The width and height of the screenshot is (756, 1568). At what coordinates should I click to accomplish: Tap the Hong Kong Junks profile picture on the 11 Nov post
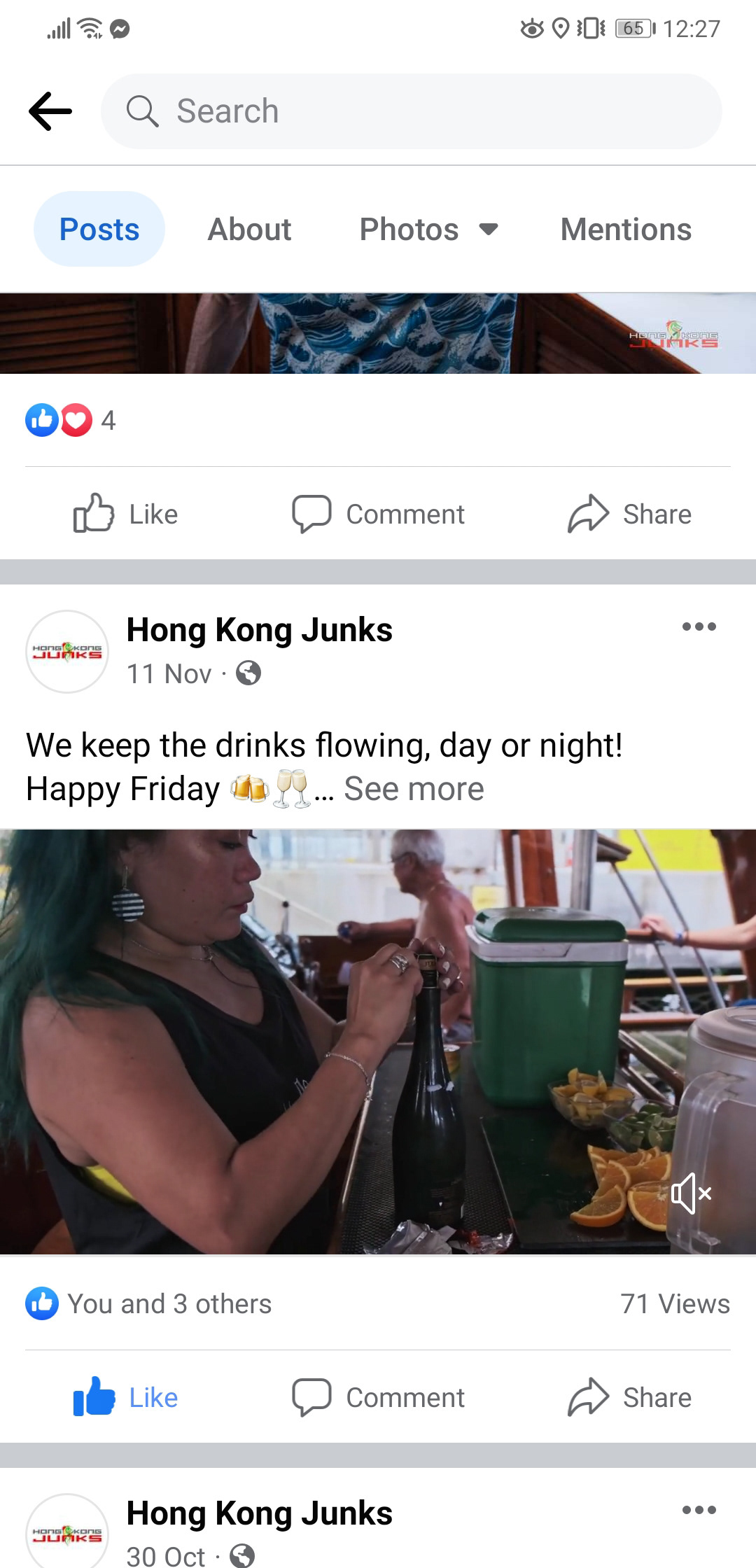click(67, 652)
